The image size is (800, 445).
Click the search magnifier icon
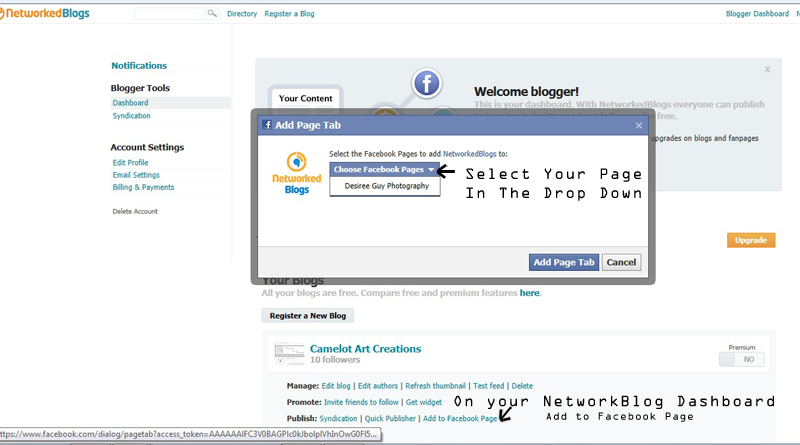[212, 13]
